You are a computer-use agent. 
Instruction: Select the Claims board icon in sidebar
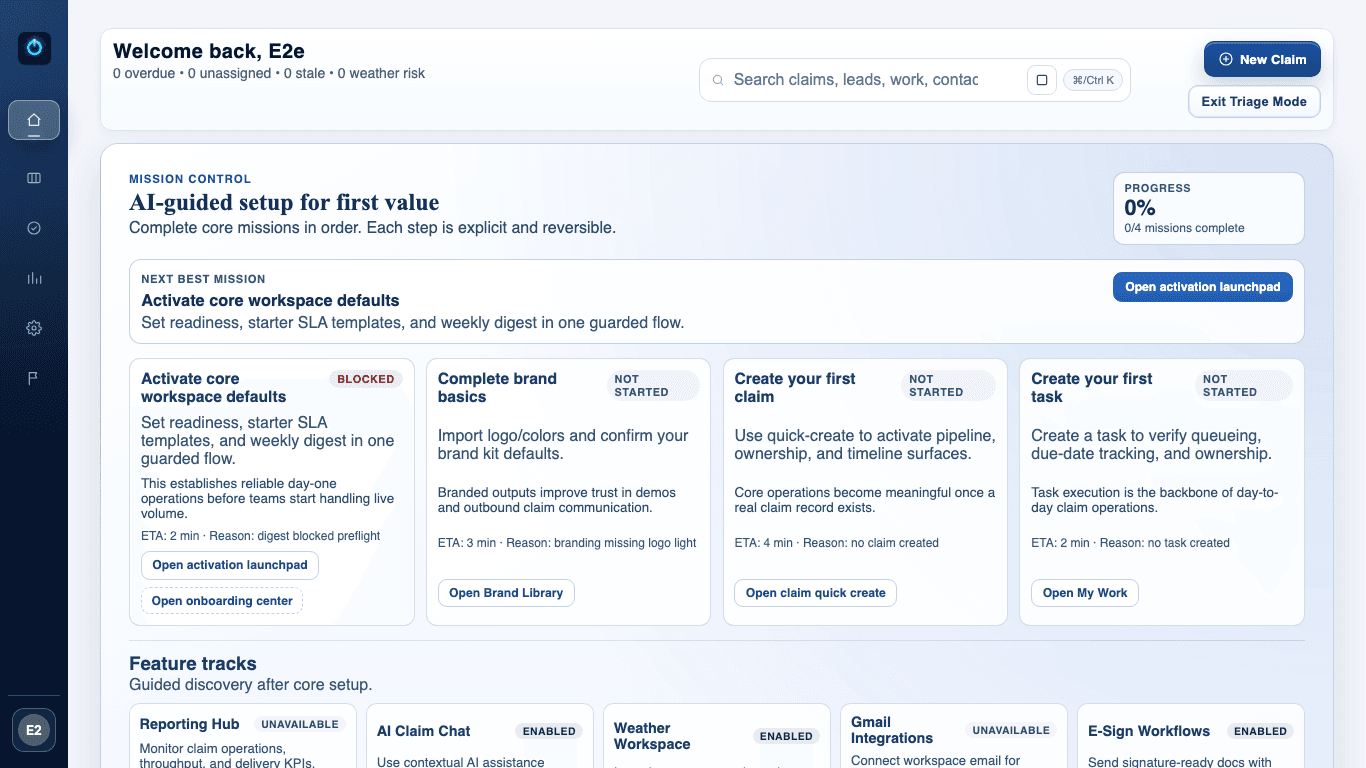coord(34,178)
